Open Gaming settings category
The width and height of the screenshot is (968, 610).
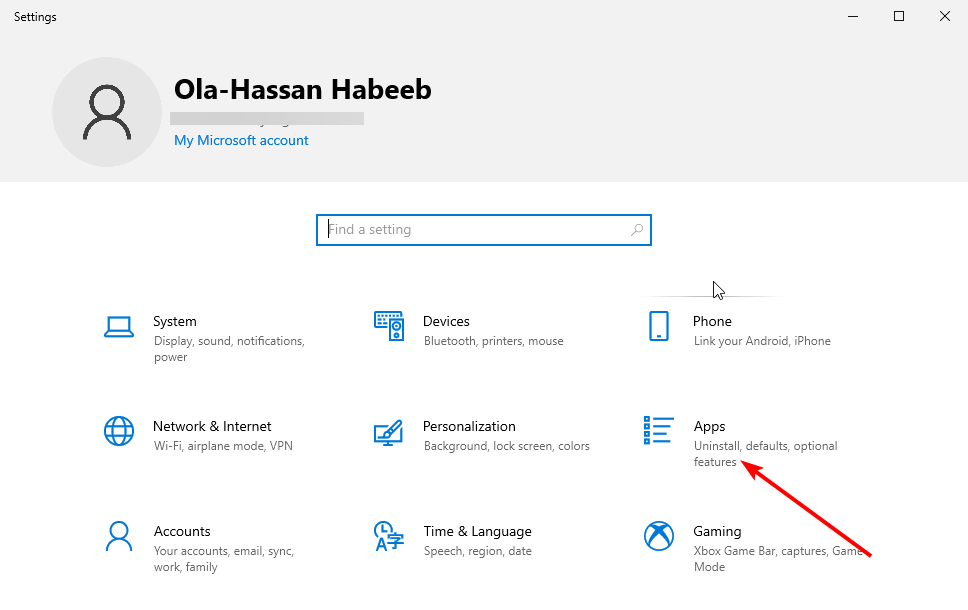[717, 532]
